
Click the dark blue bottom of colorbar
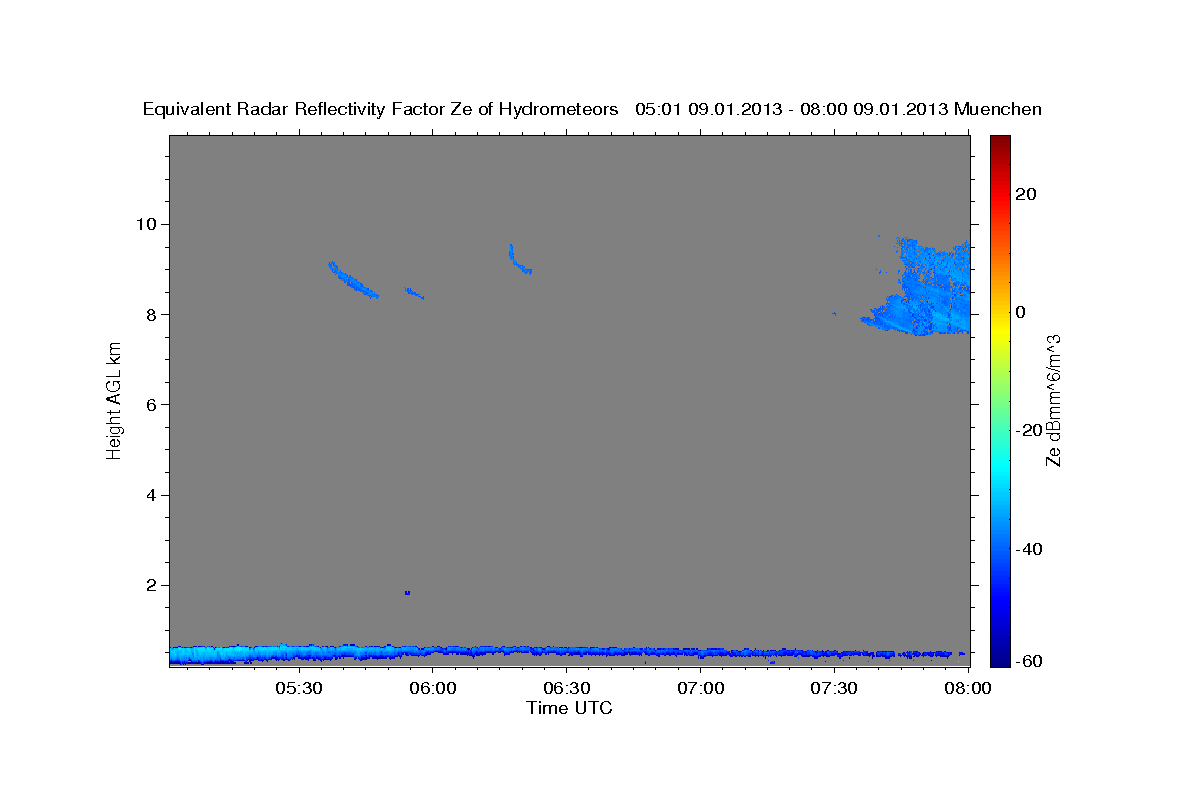(1000, 650)
